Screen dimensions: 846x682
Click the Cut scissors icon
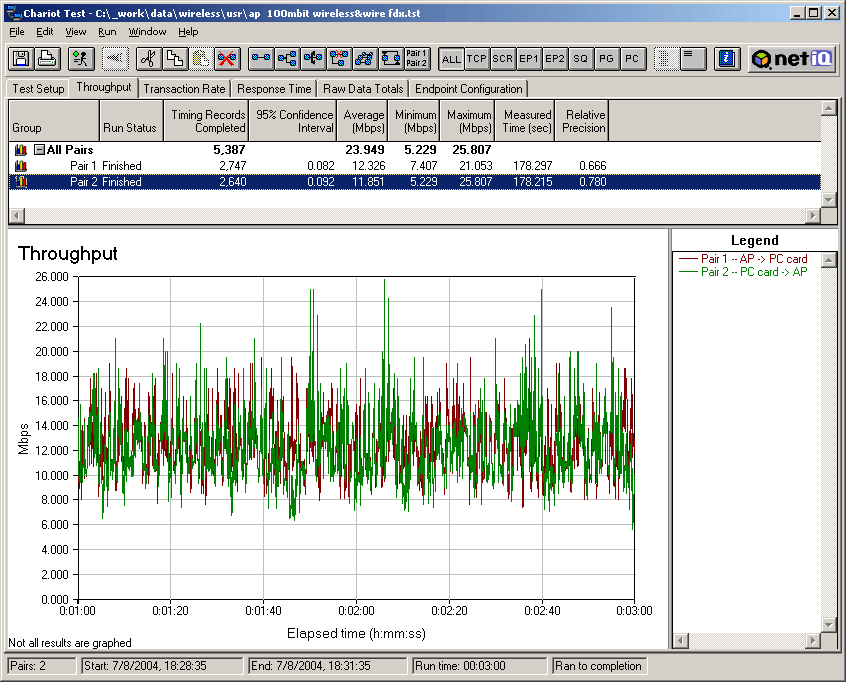tap(148, 59)
